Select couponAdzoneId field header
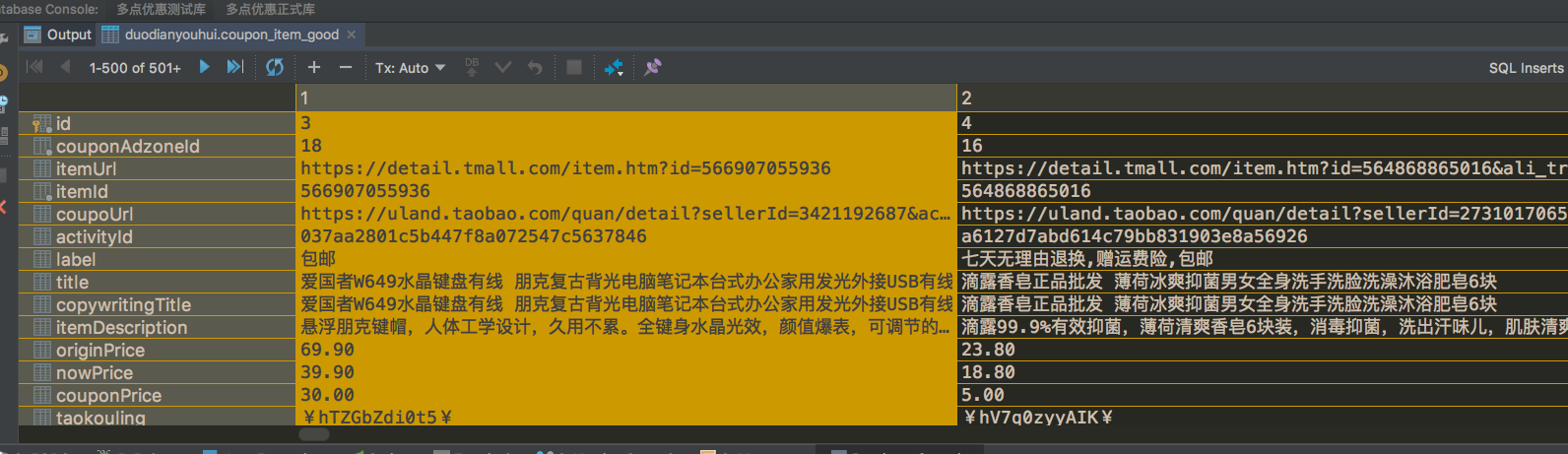 pyautogui.click(x=158, y=146)
